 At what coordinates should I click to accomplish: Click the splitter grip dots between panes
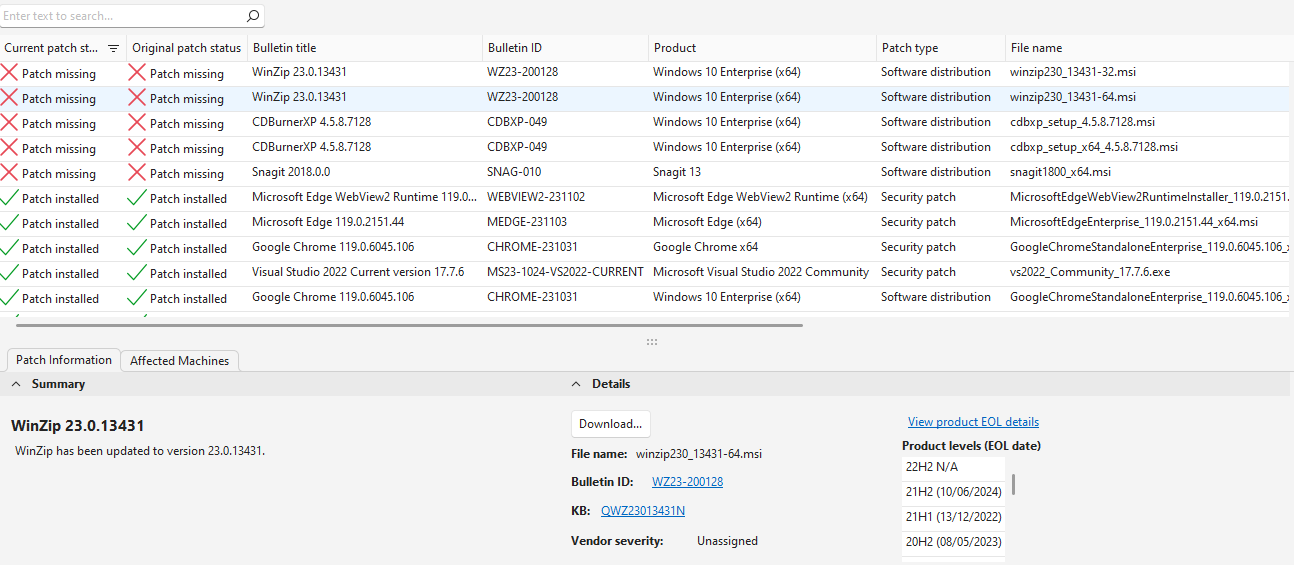tap(651, 341)
